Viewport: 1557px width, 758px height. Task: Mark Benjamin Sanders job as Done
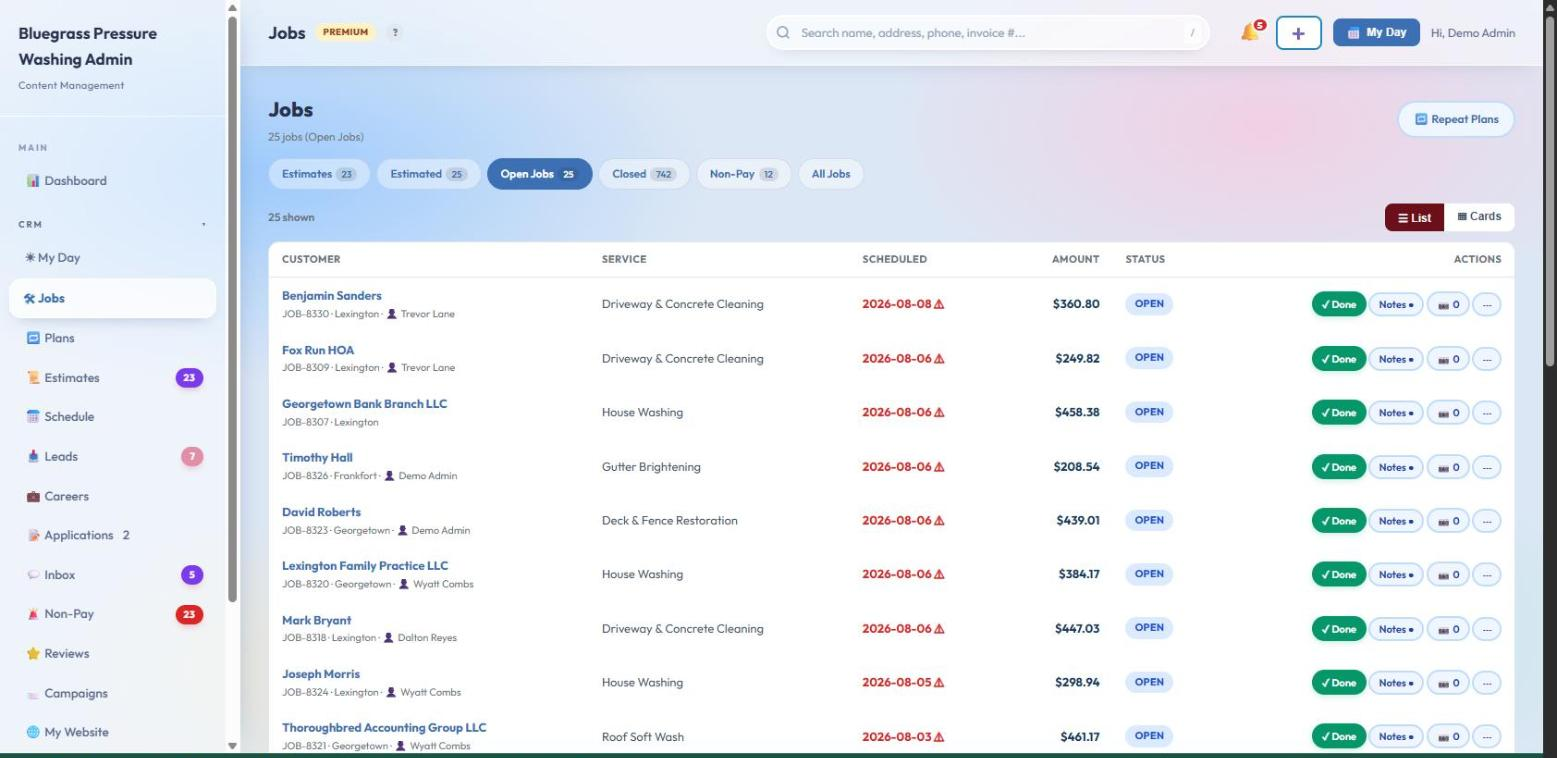point(1338,304)
